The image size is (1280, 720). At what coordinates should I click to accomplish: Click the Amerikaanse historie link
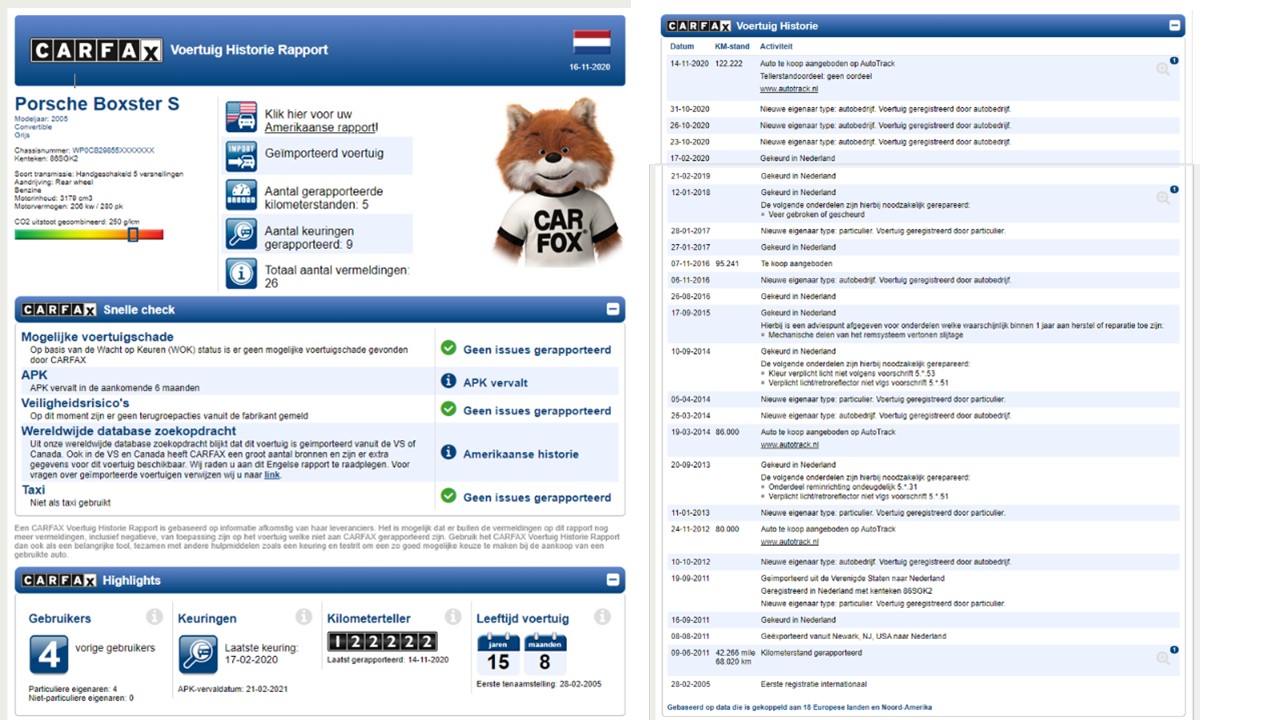click(x=520, y=454)
